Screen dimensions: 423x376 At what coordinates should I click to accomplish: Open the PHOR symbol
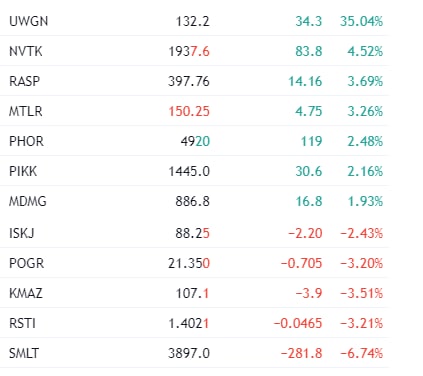(26, 141)
